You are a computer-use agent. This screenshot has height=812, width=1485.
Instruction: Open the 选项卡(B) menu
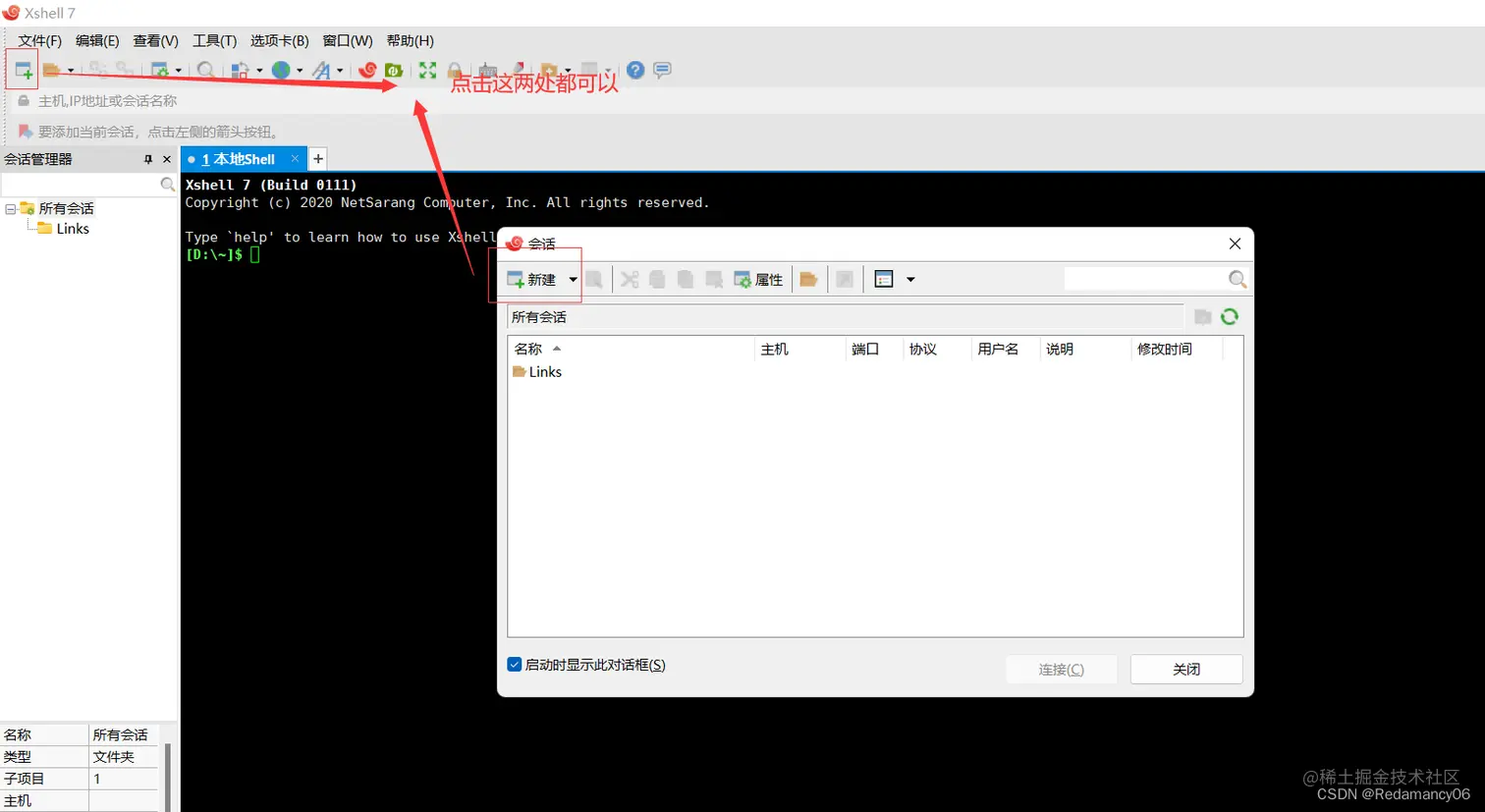279,40
